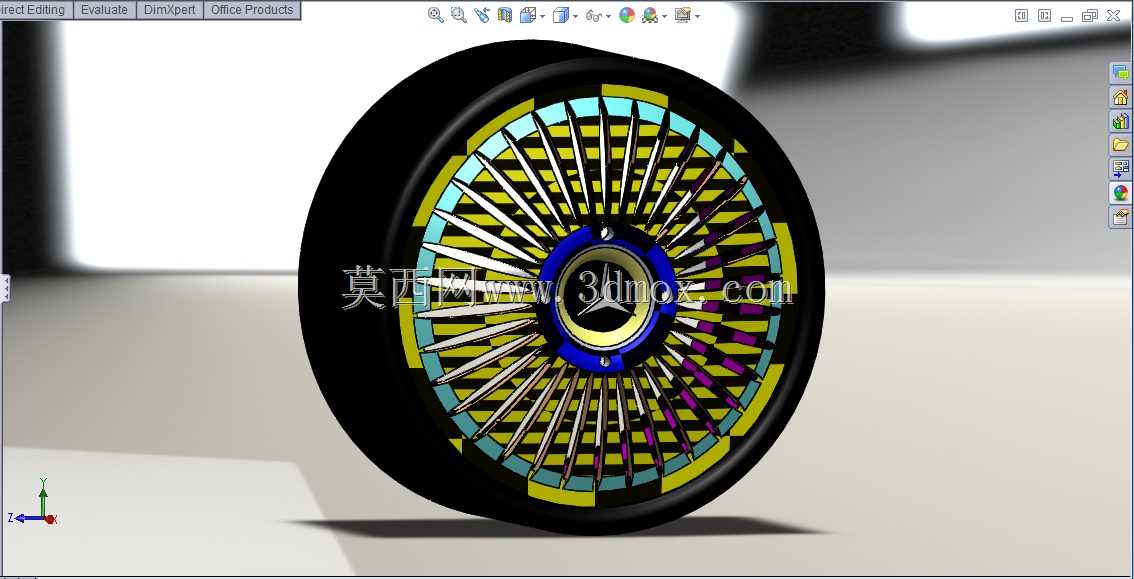This screenshot has width=1134, height=579.
Task: Expand the View Orientation dropdown arrow
Action: [542, 16]
